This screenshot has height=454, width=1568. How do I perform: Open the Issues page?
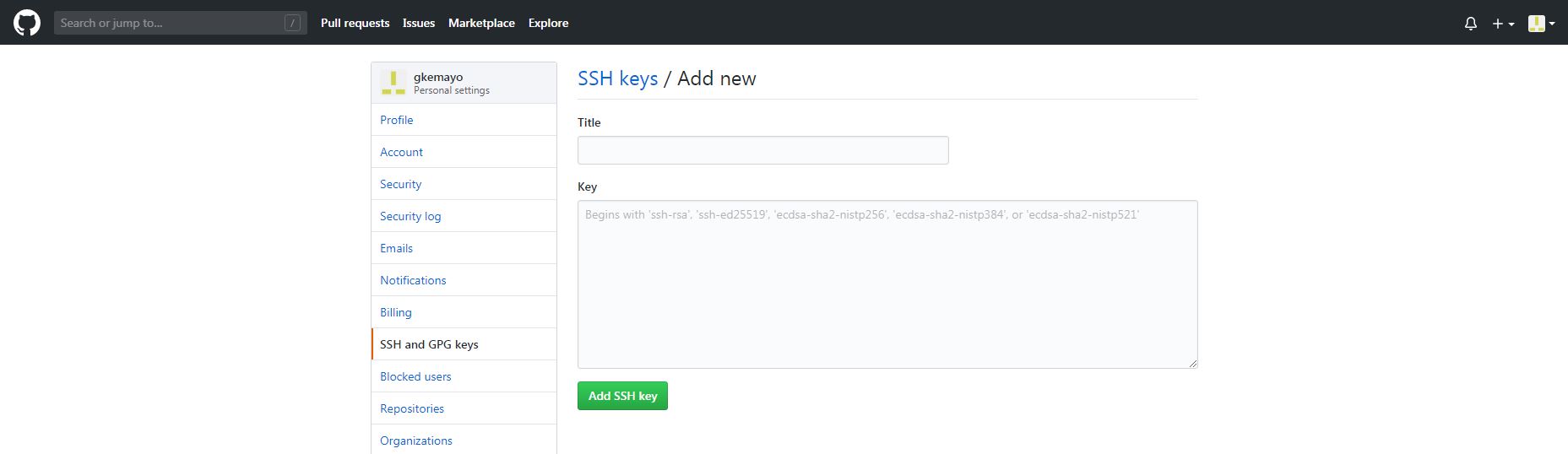pyautogui.click(x=419, y=24)
